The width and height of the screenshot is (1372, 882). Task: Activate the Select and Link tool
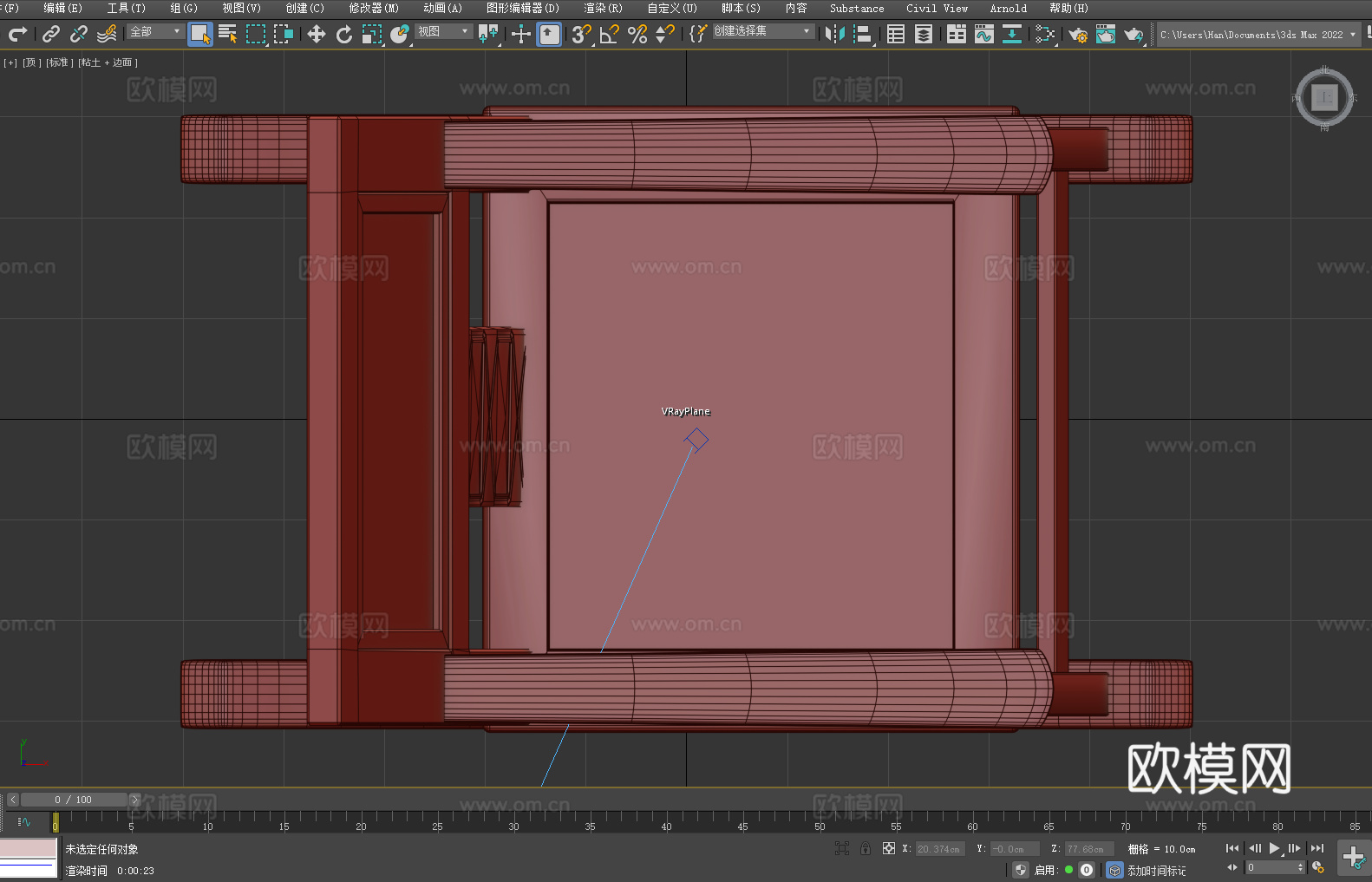pyautogui.click(x=51, y=34)
